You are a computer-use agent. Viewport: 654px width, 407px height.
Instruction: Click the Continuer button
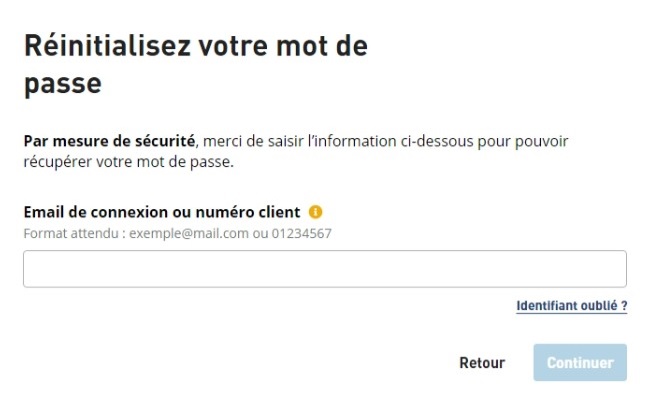point(580,363)
